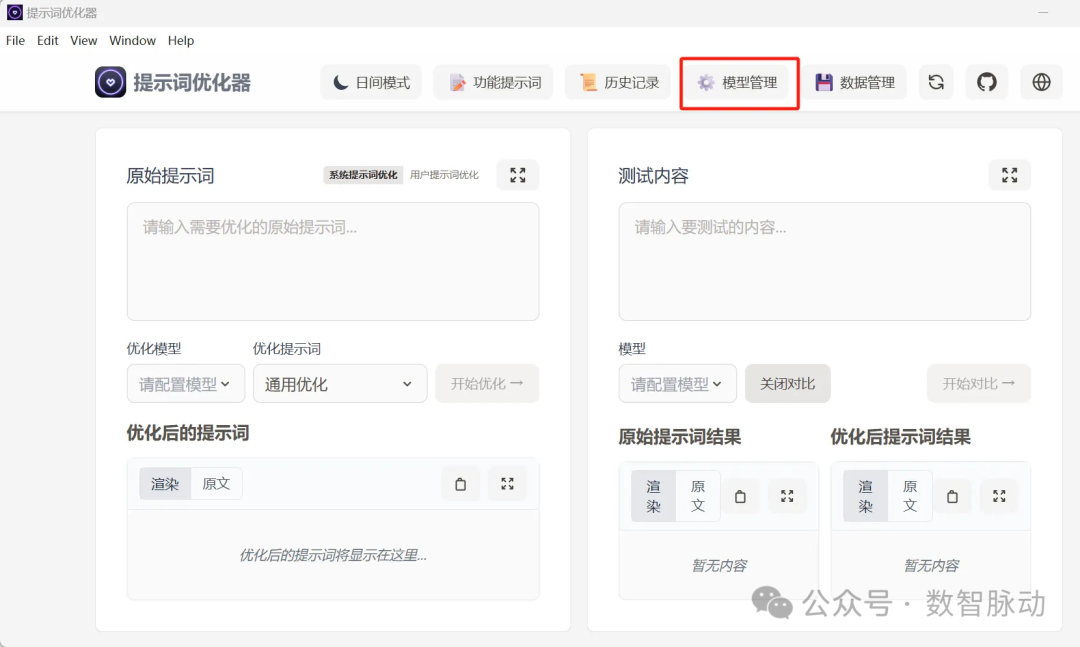Open the File menu

(x=15, y=40)
